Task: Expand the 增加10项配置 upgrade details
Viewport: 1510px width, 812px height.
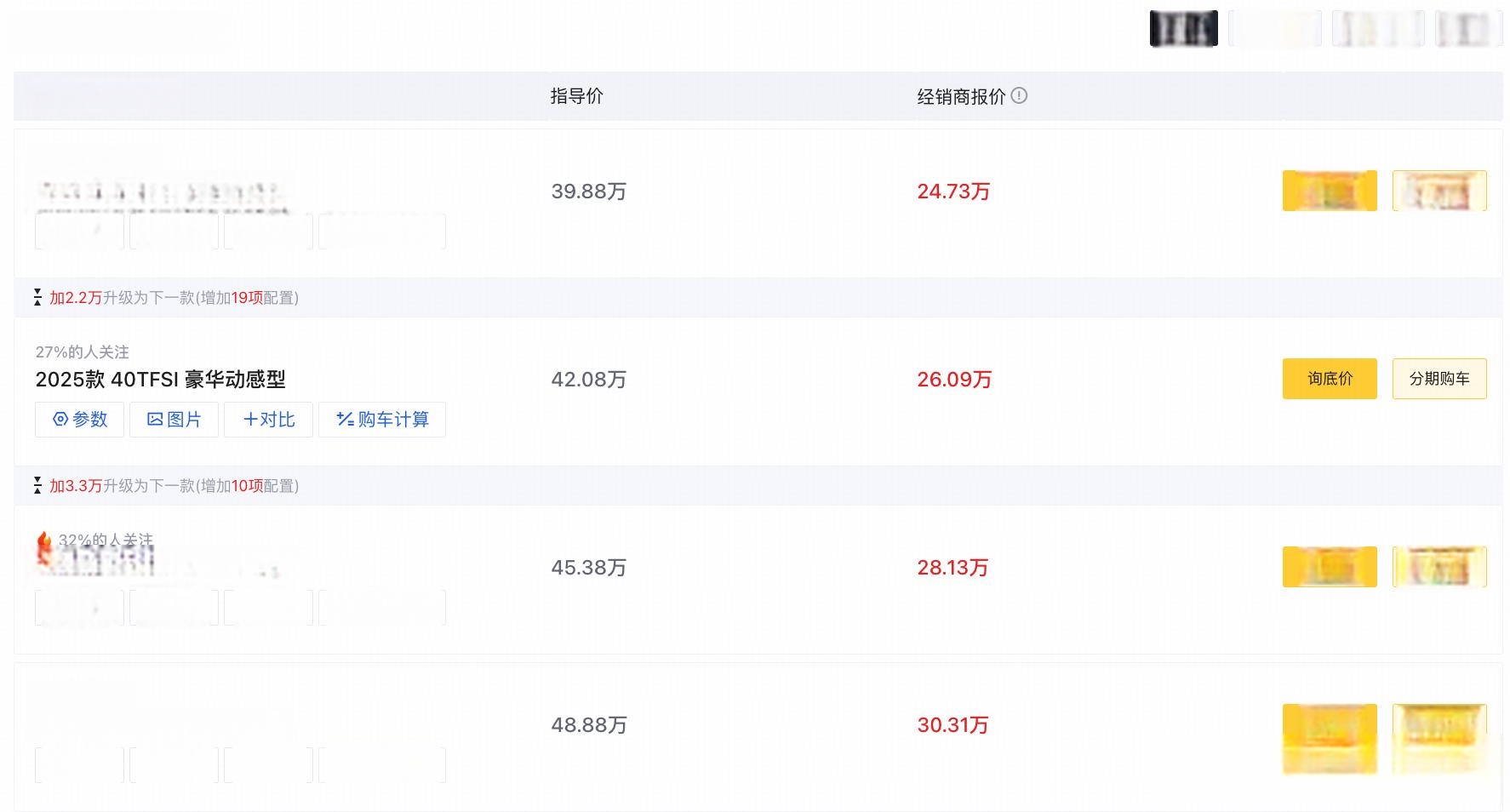Action: click(x=247, y=486)
